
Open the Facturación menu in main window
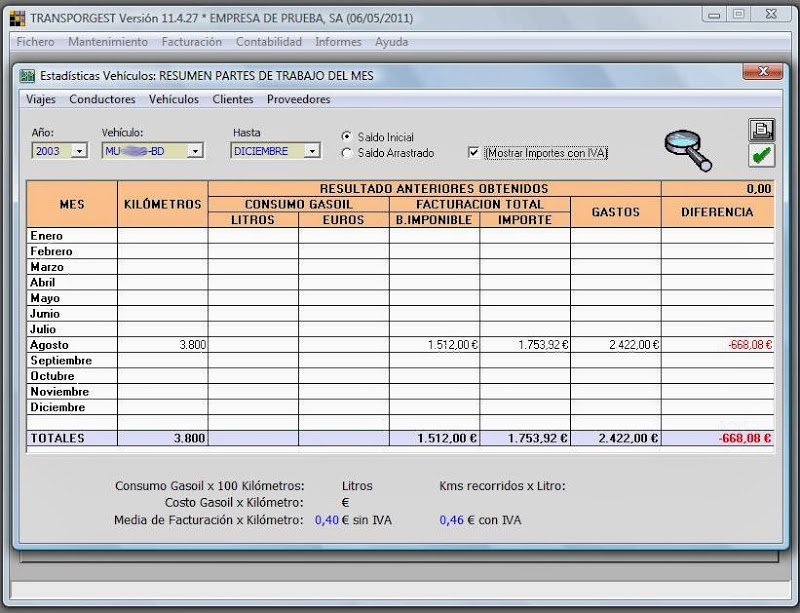(192, 42)
